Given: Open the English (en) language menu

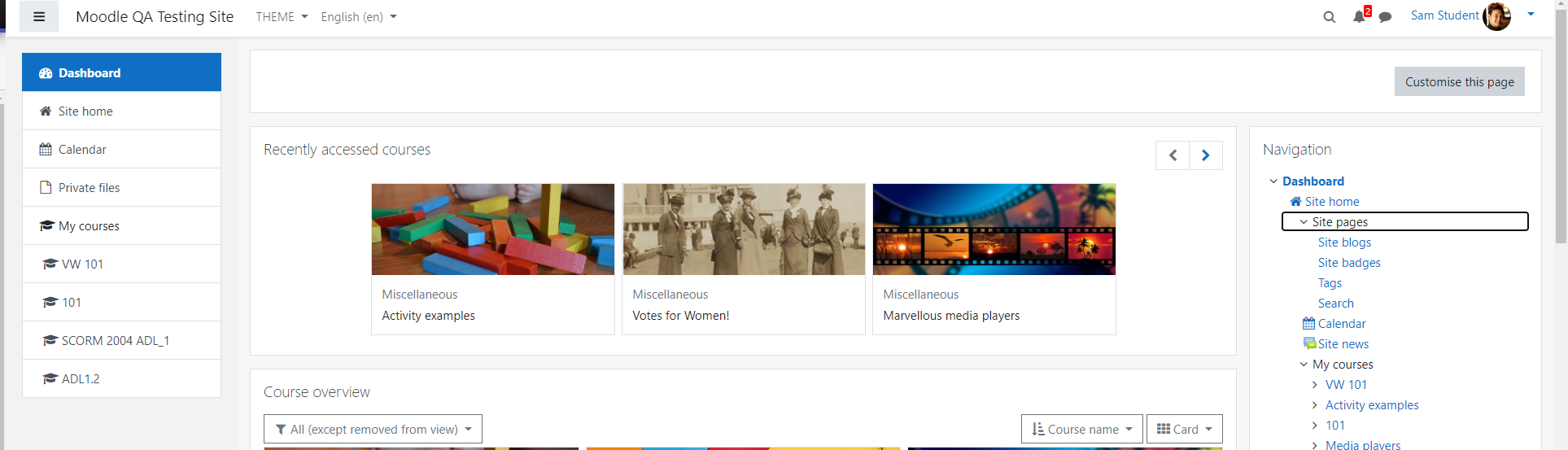Looking at the screenshot, I should coord(359,16).
